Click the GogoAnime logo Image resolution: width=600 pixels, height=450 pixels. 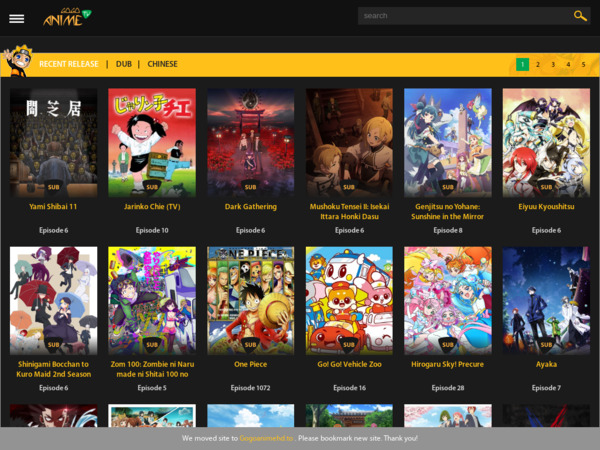click(67, 17)
